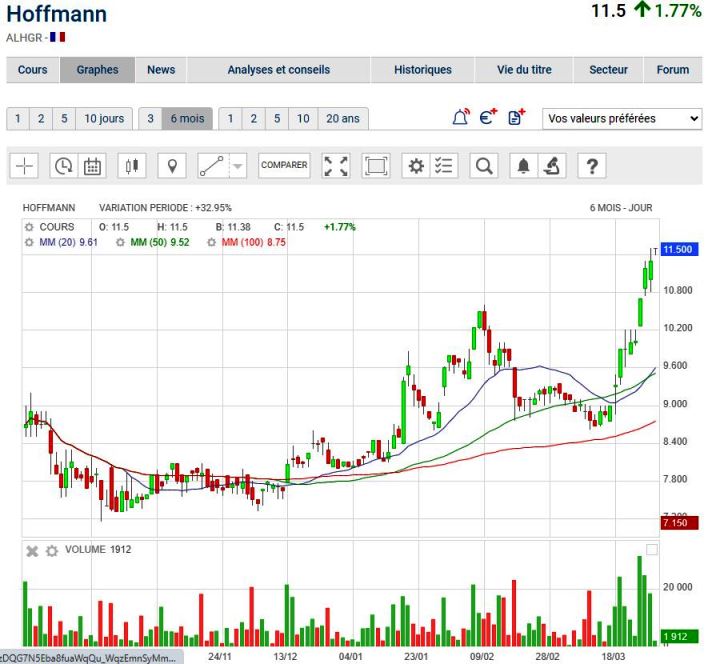Image resolution: width=708 pixels, height=664 pixels.
Task: Select the 20 ans period button
Action: pyautogui.click(x=343, y=119)
